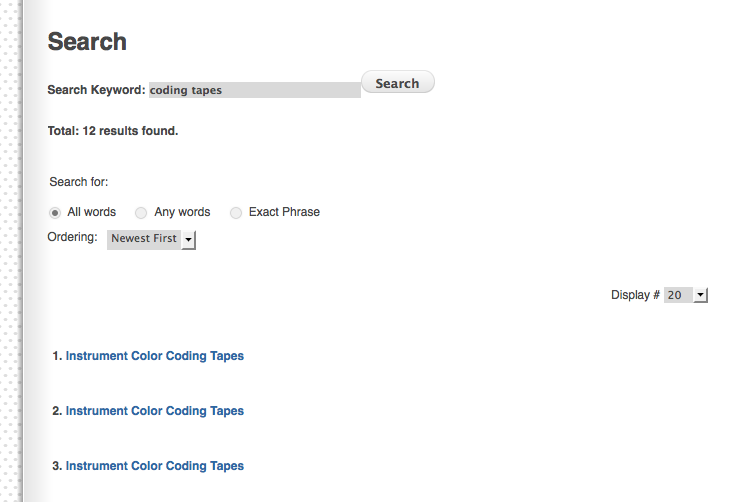Click the large Search page heading
This screenshot has width=745, height=502.
(87, 42)
